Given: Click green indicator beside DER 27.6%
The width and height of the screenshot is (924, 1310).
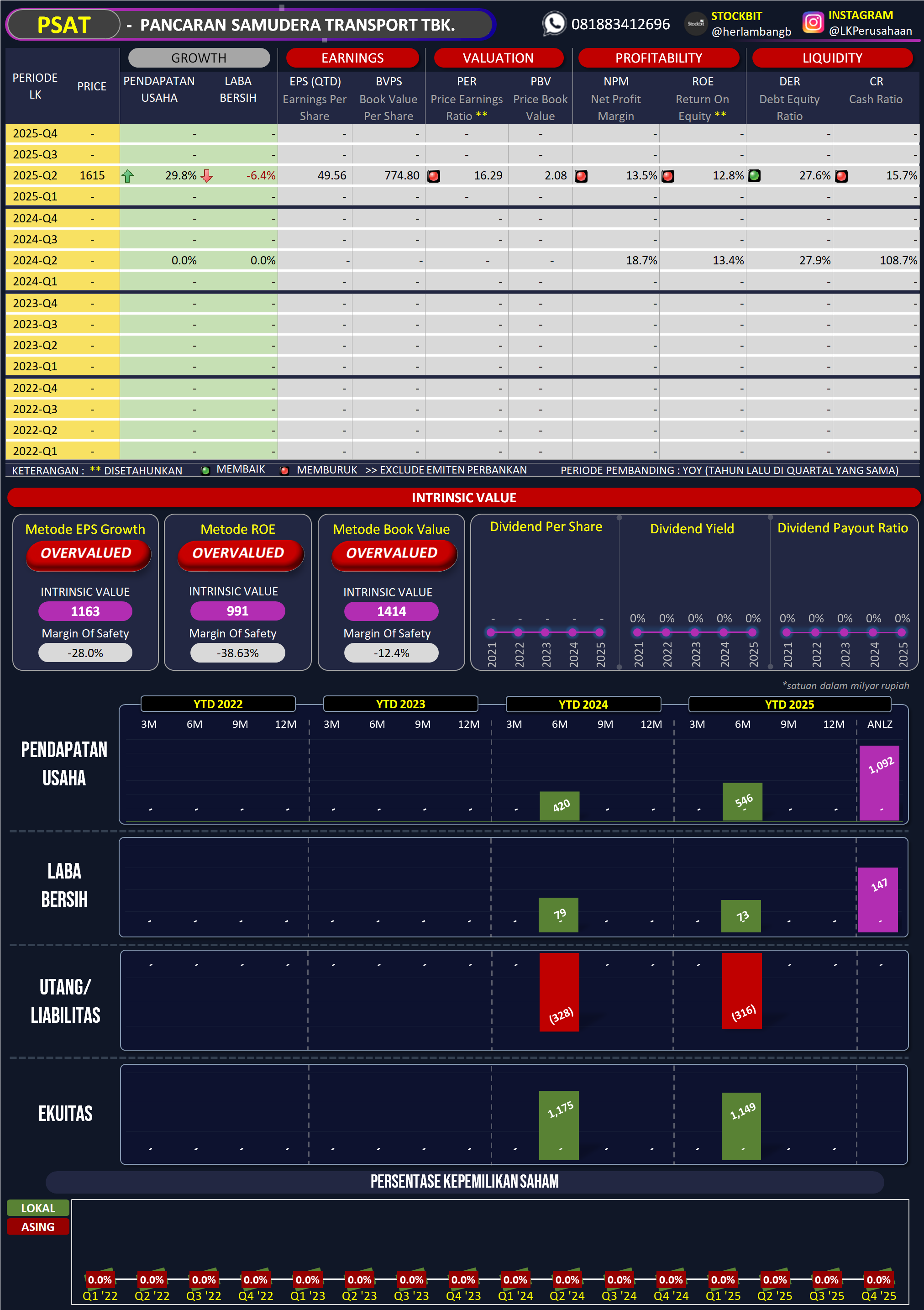Looking at the screenshot, I should pos(754,176).
